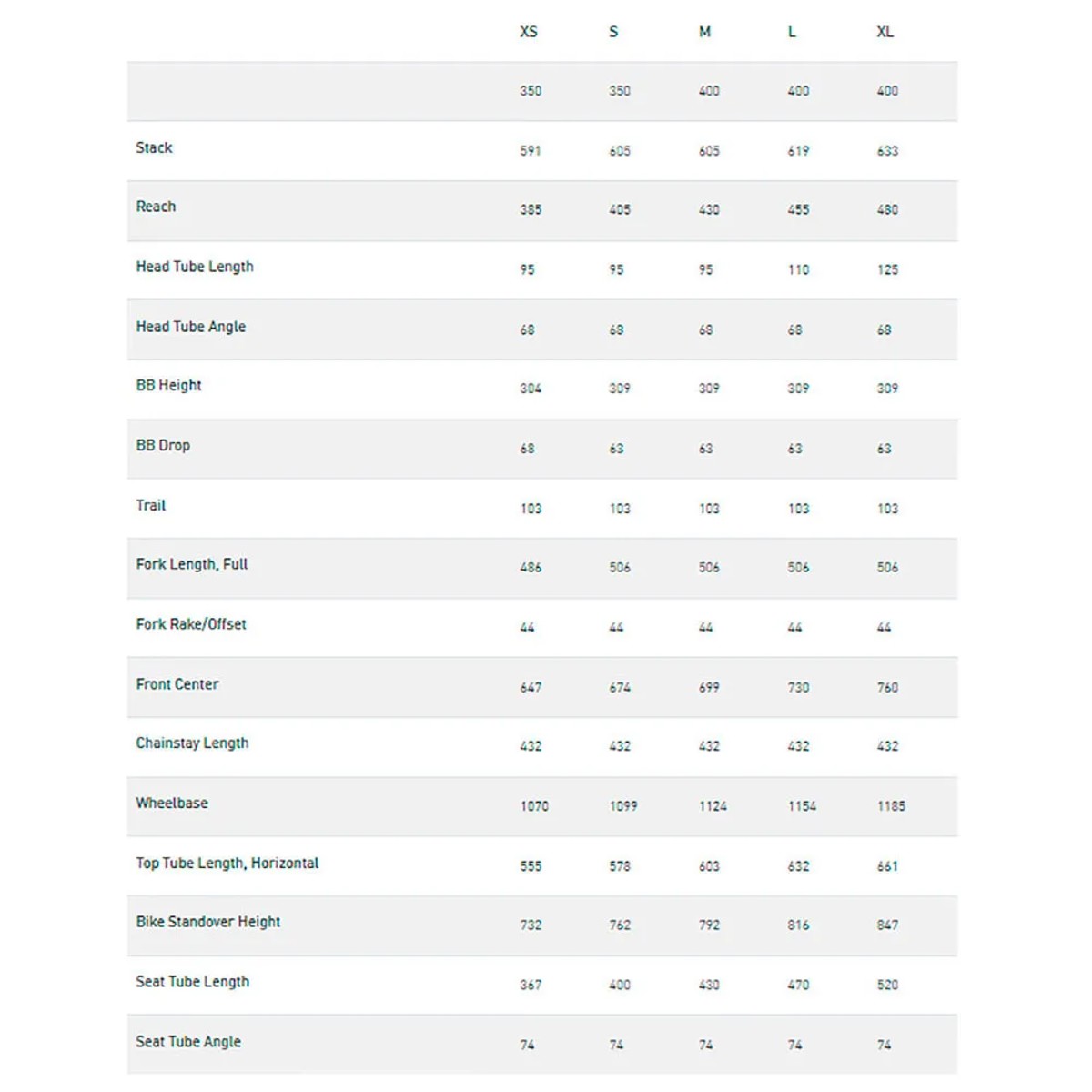Click the M size column header

[704, 32]
